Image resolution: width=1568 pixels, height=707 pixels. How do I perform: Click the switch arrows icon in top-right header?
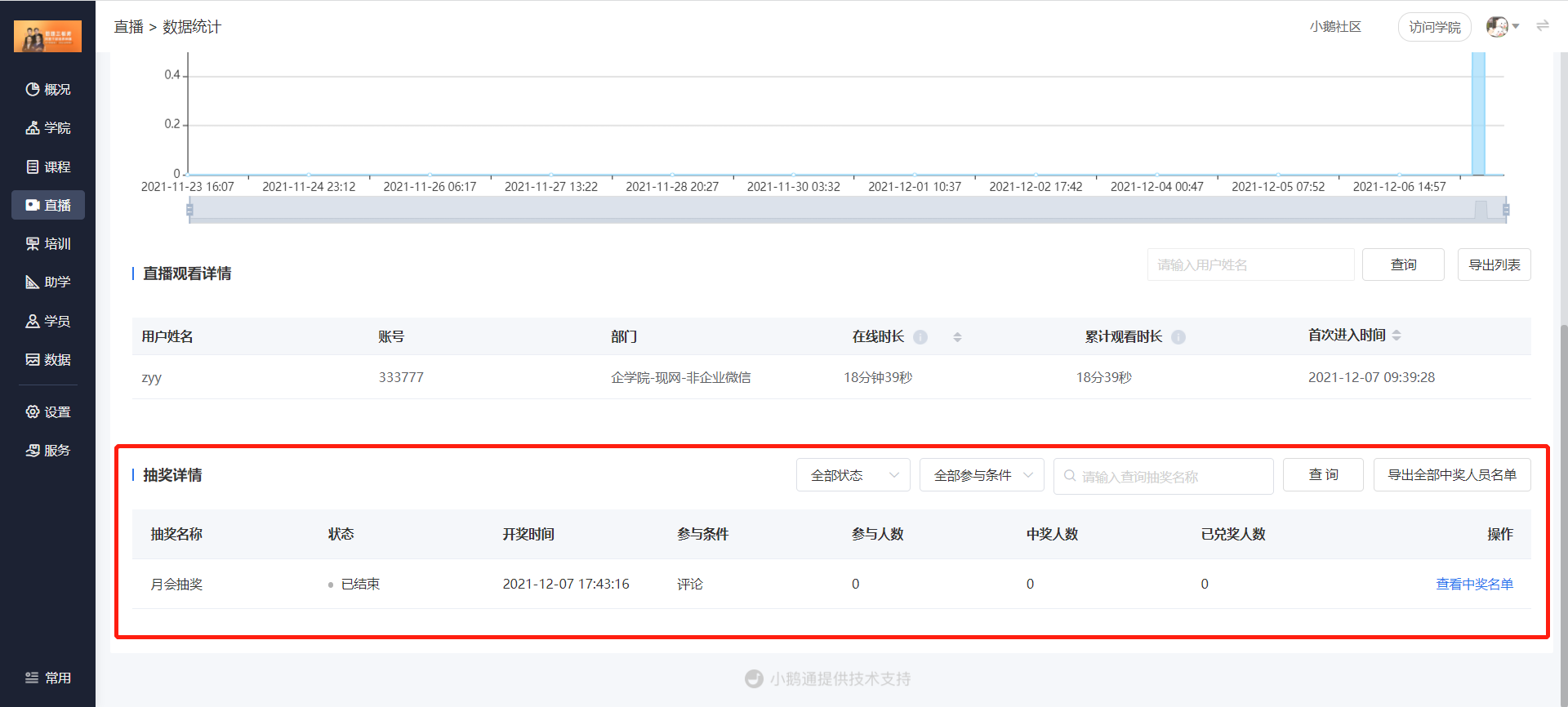pyautogui.click(x=1543, y=26)
